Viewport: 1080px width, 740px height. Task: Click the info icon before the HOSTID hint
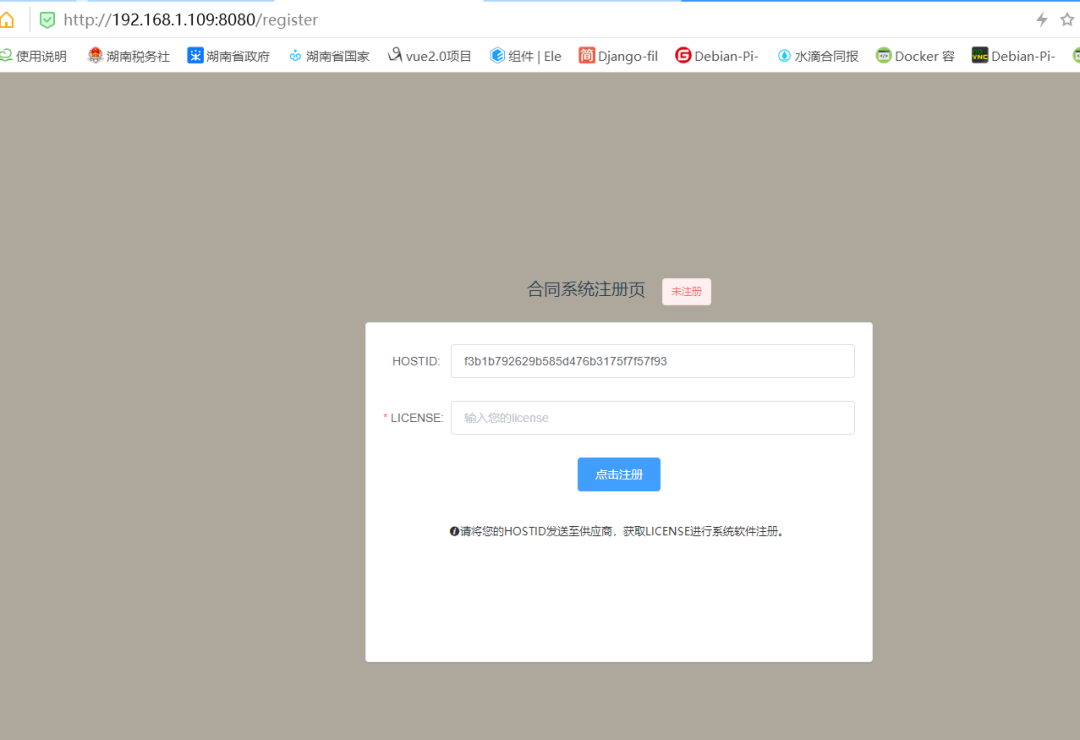(x=455, y=531)
